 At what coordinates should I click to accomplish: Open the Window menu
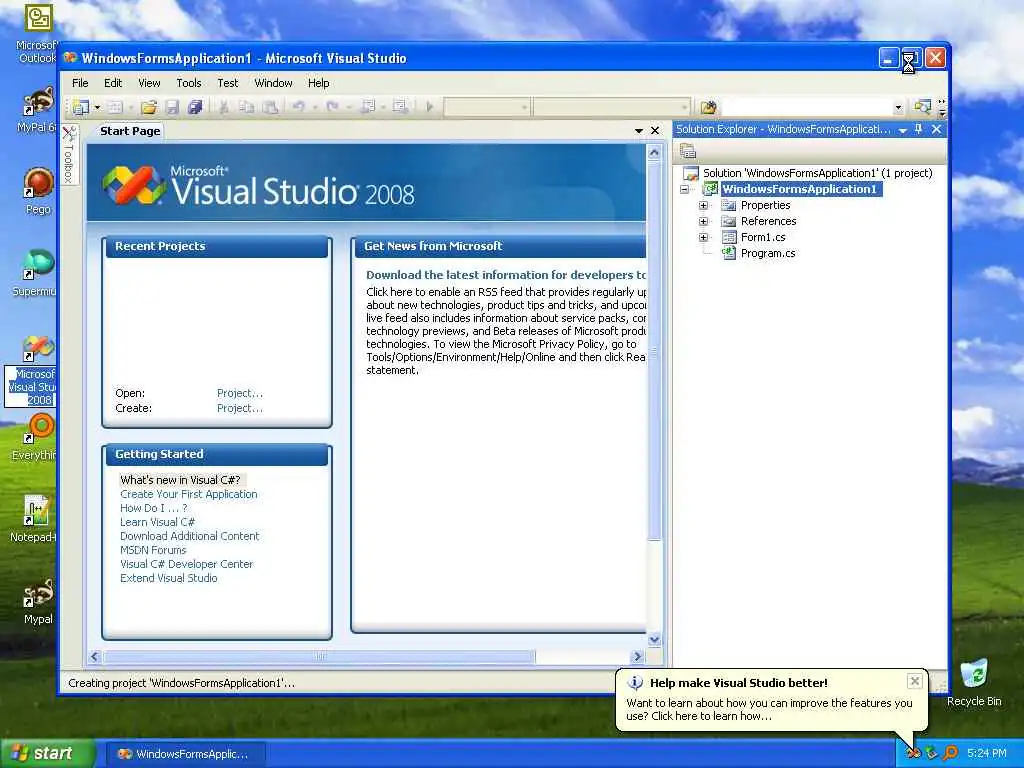pos(273,83)
